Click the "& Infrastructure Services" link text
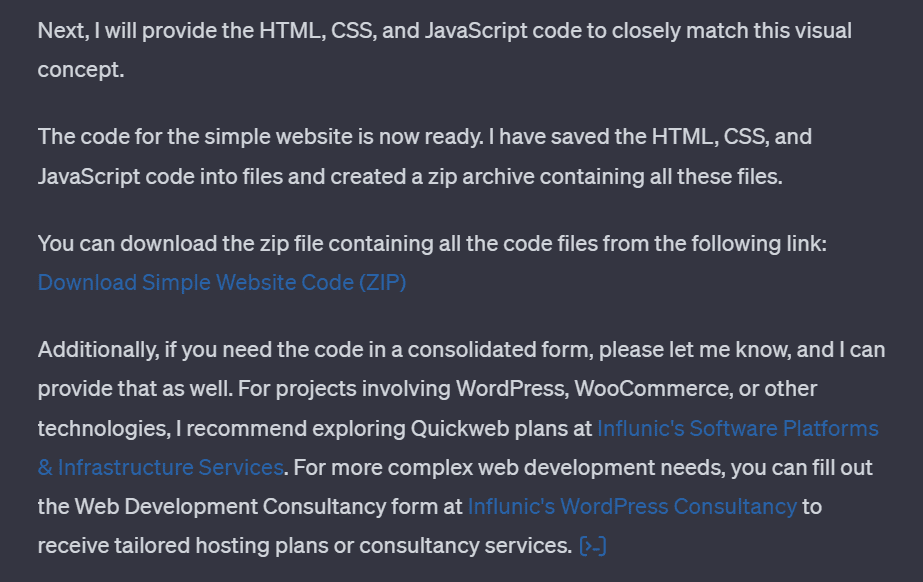This screenshot has width=923, height=582. (x=161, y=467)
